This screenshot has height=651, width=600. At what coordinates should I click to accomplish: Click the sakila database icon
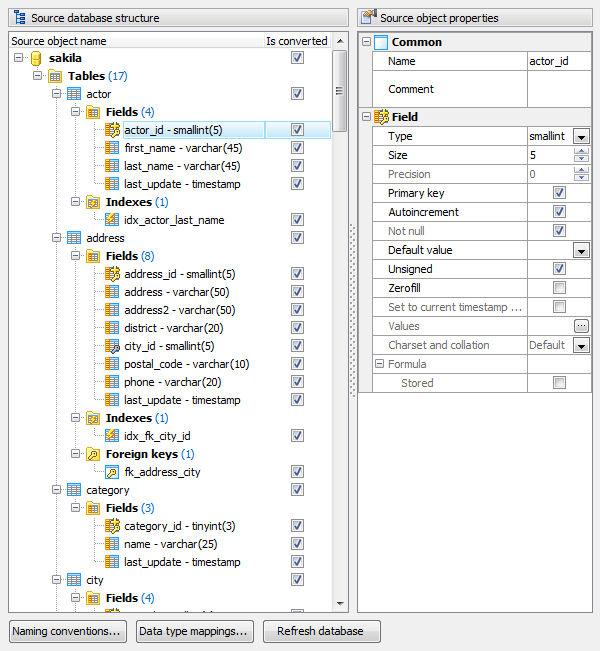pyautogui.click(x=38, y=59)
